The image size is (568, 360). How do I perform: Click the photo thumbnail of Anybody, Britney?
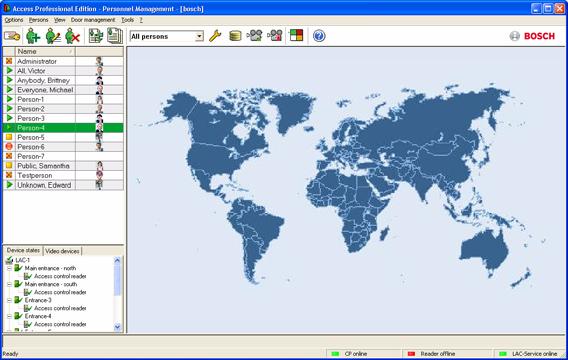coord(99,80)
